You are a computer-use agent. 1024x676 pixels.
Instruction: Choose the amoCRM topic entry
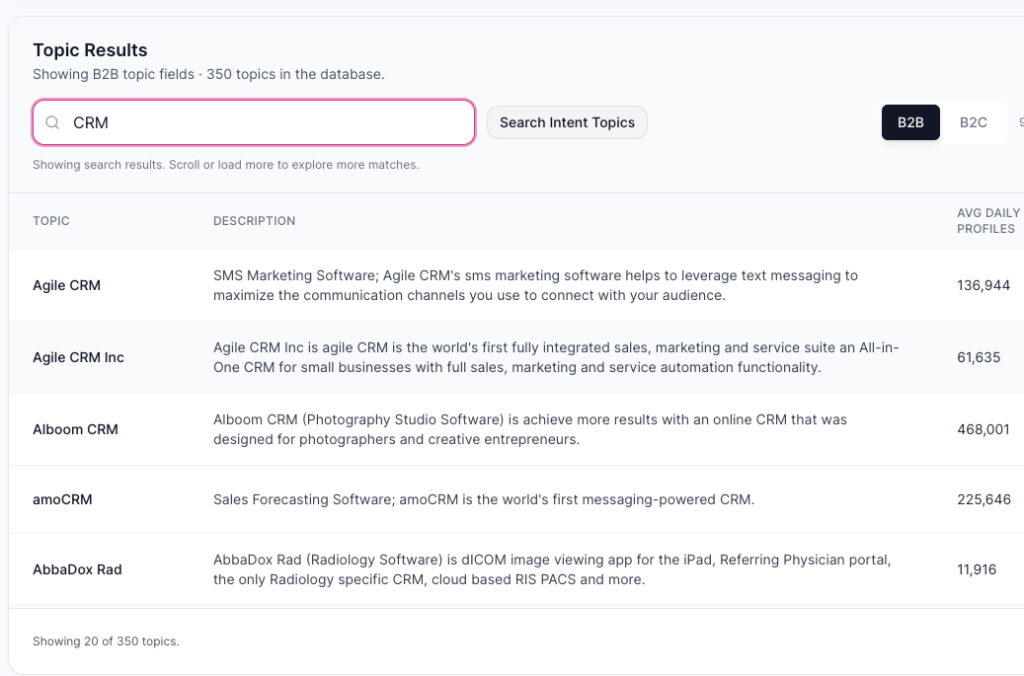pyautogui.click(x=62, y=499)
